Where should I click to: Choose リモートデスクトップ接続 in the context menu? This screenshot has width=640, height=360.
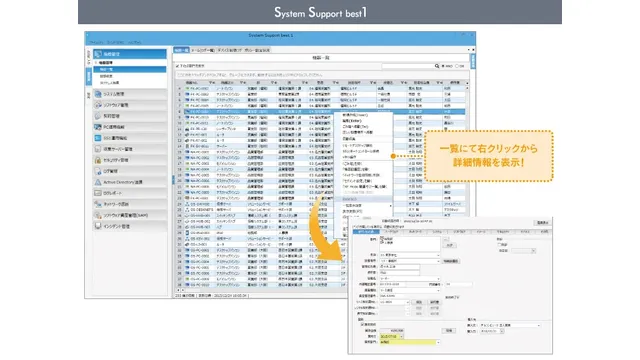click(x=358, y=145)
